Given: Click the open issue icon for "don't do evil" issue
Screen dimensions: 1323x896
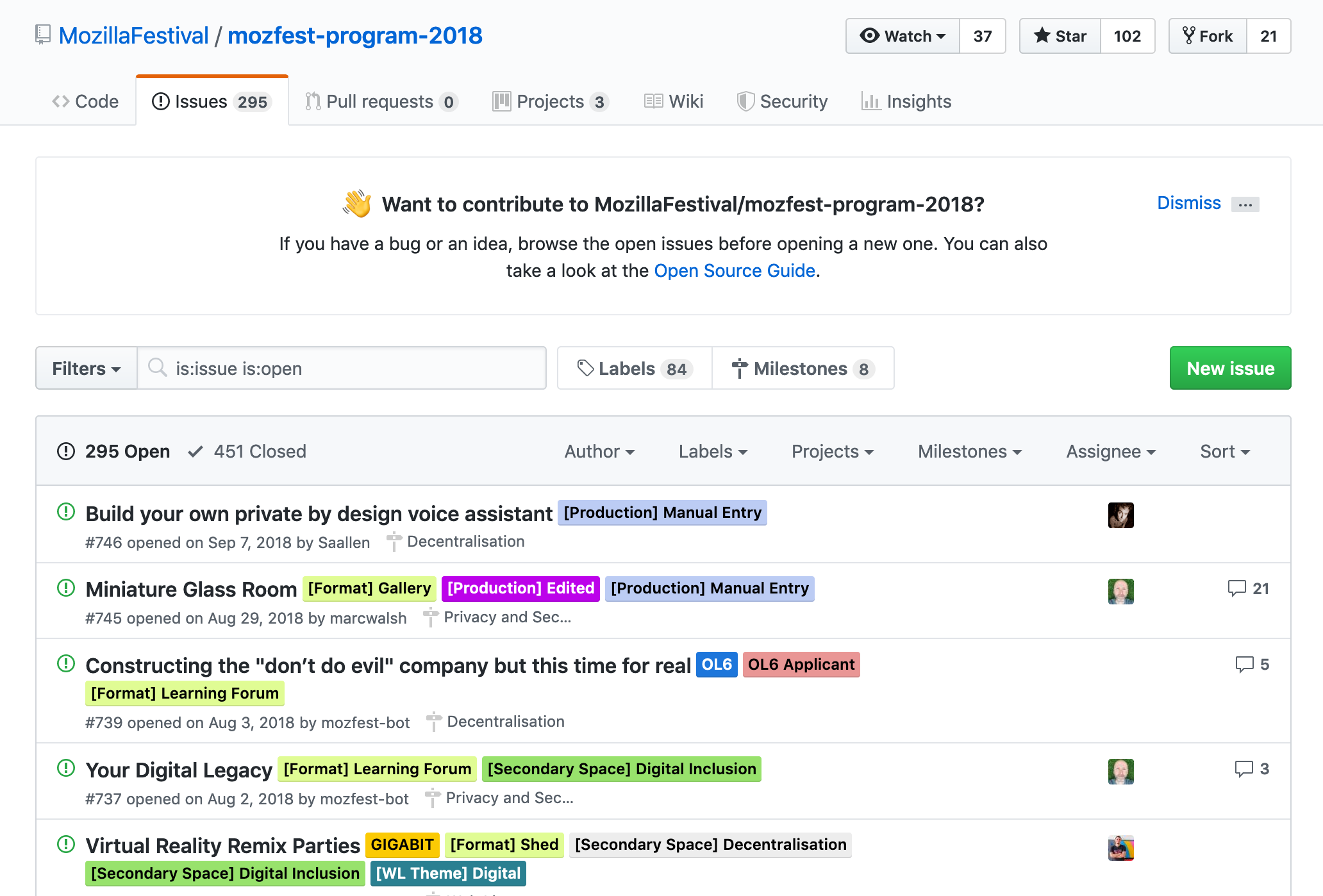Looking at the screenshot, I should pyautogui.click(x=66, y=663).
